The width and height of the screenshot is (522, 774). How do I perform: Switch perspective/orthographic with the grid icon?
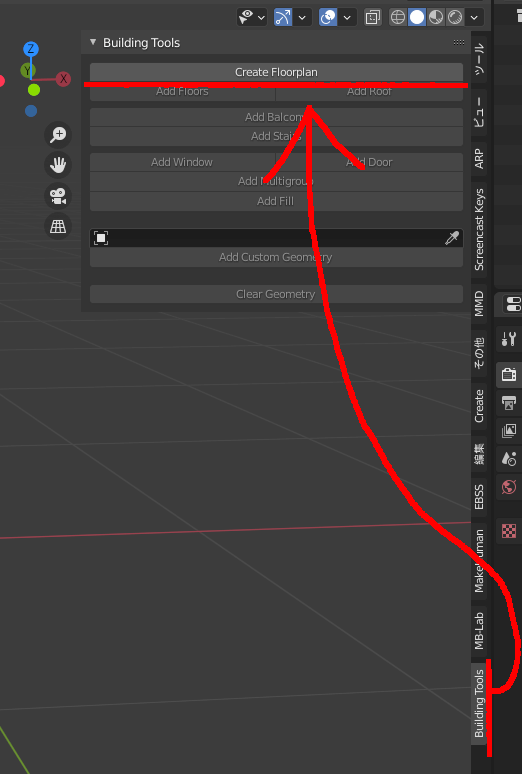(x=58, y=227)
